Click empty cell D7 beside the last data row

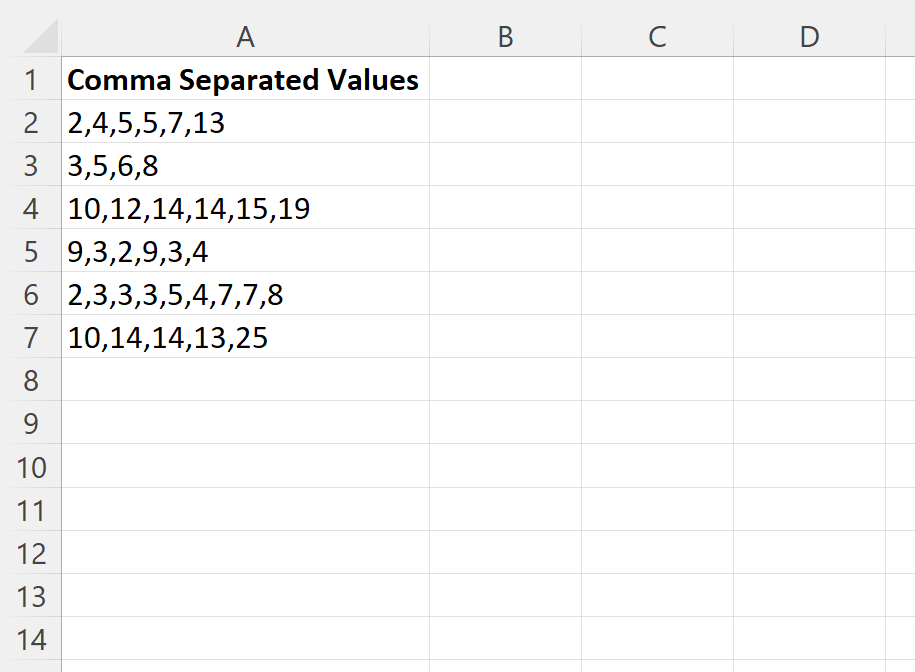(x=808, y=337)
